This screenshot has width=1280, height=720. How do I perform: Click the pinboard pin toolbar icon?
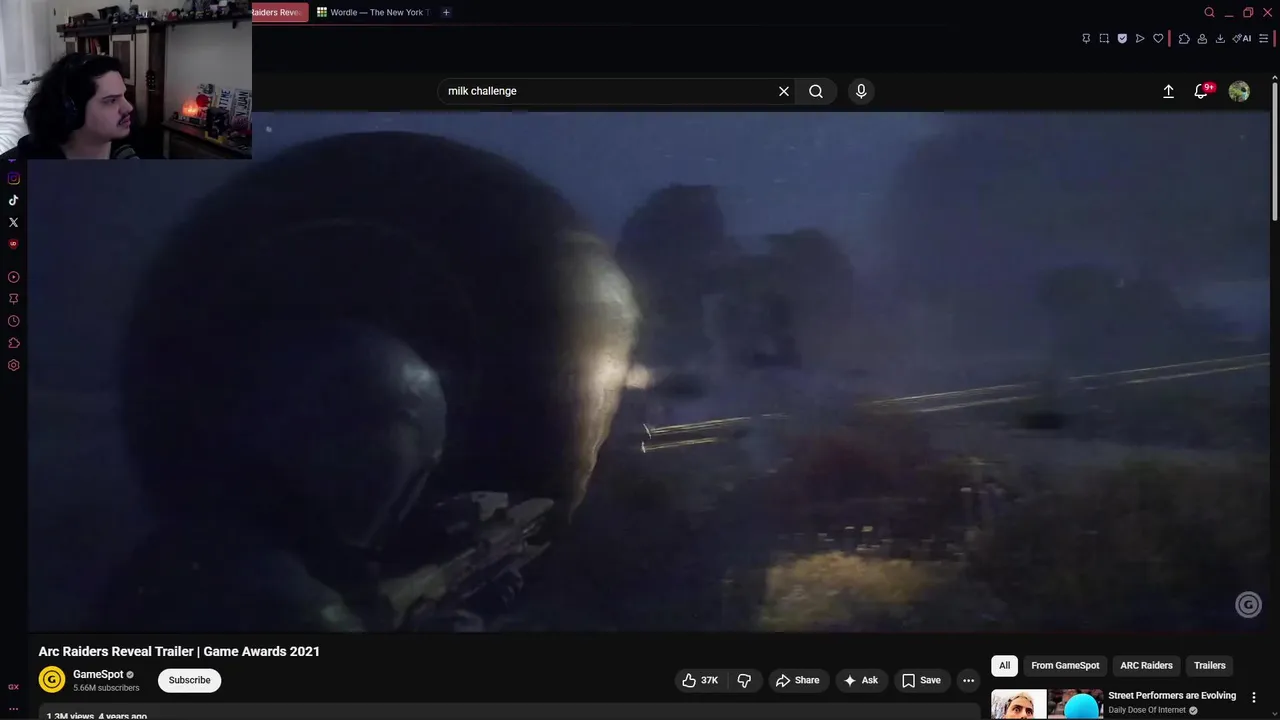tap(1086, 38)
